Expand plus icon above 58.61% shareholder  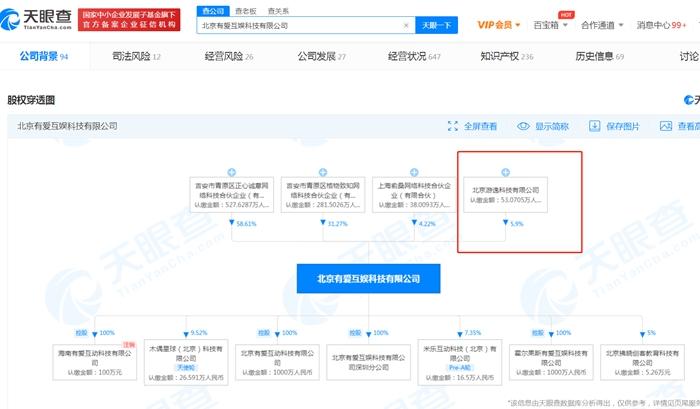pos(231,172)
